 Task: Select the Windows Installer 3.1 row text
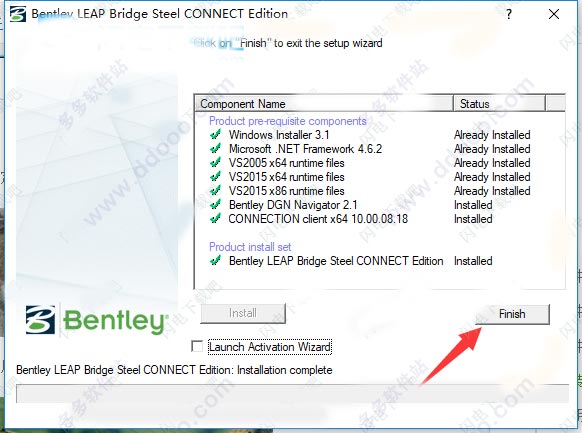coord(279,135)
